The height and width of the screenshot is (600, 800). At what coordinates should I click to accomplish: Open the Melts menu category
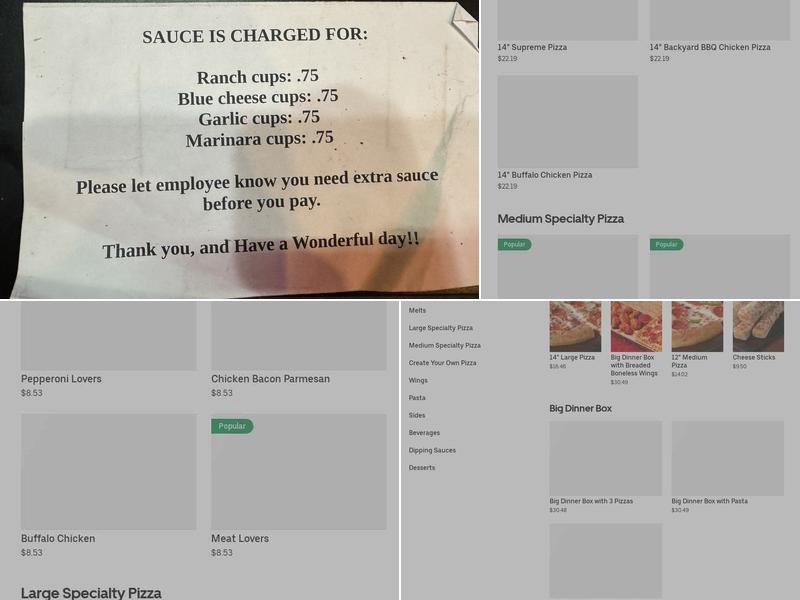[x=417, y=310]
